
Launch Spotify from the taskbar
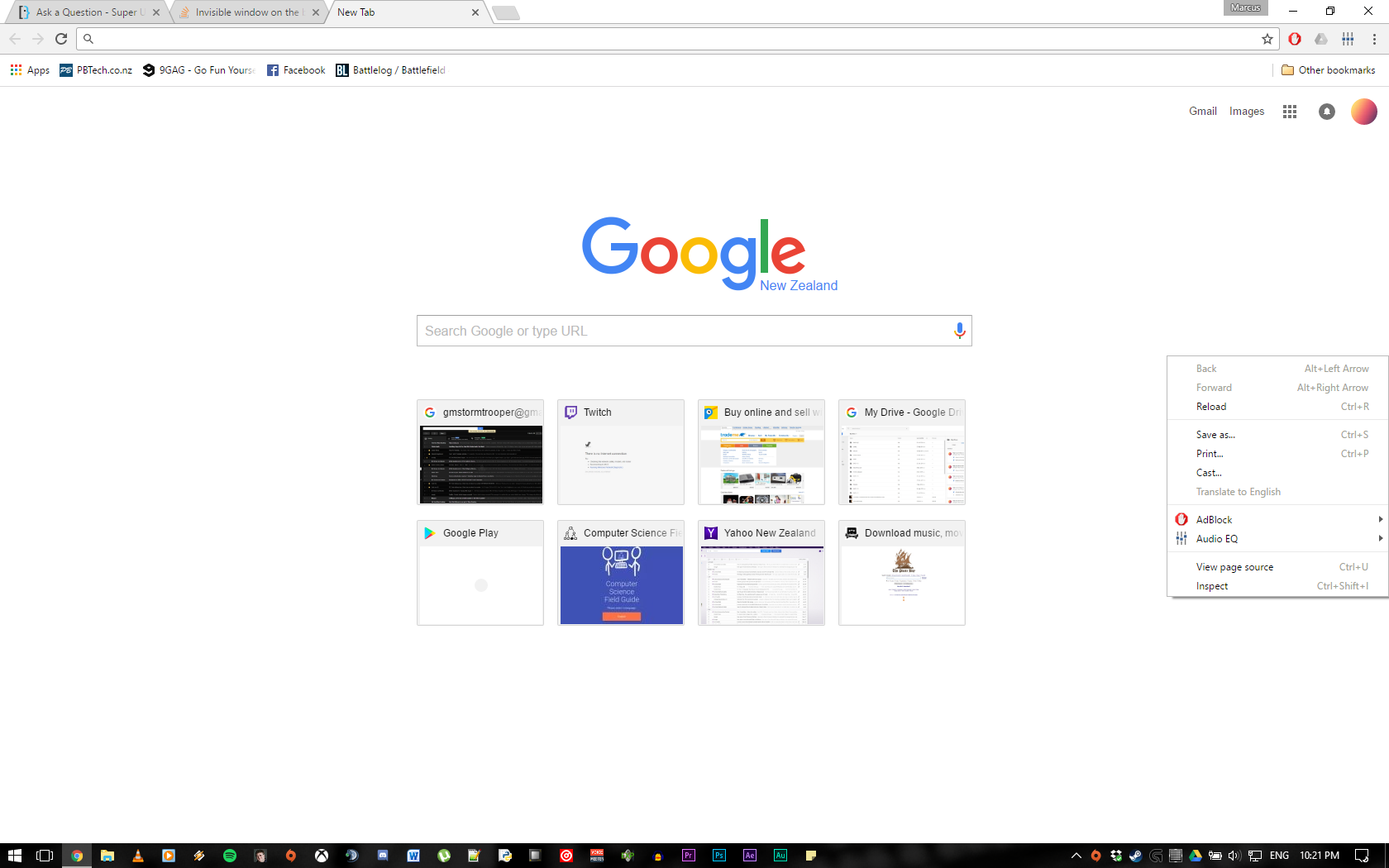pos(231,856)
